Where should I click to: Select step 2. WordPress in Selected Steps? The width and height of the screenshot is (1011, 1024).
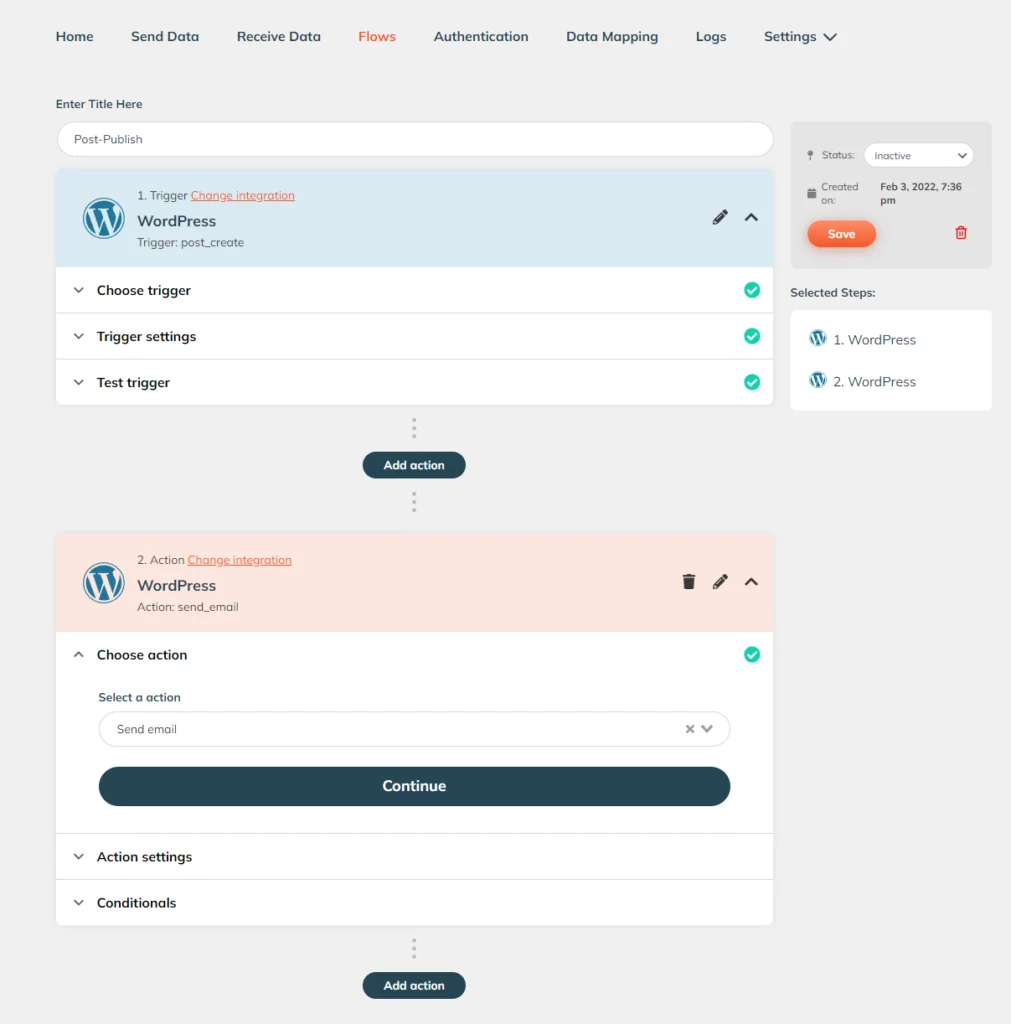(x=863, y=381)
